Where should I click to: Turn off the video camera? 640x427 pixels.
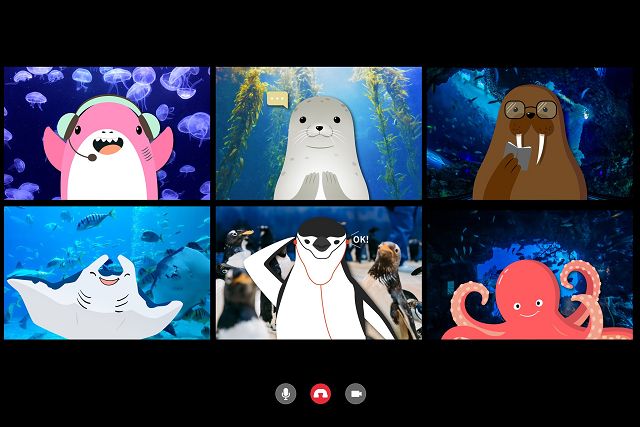pos(355,393)
